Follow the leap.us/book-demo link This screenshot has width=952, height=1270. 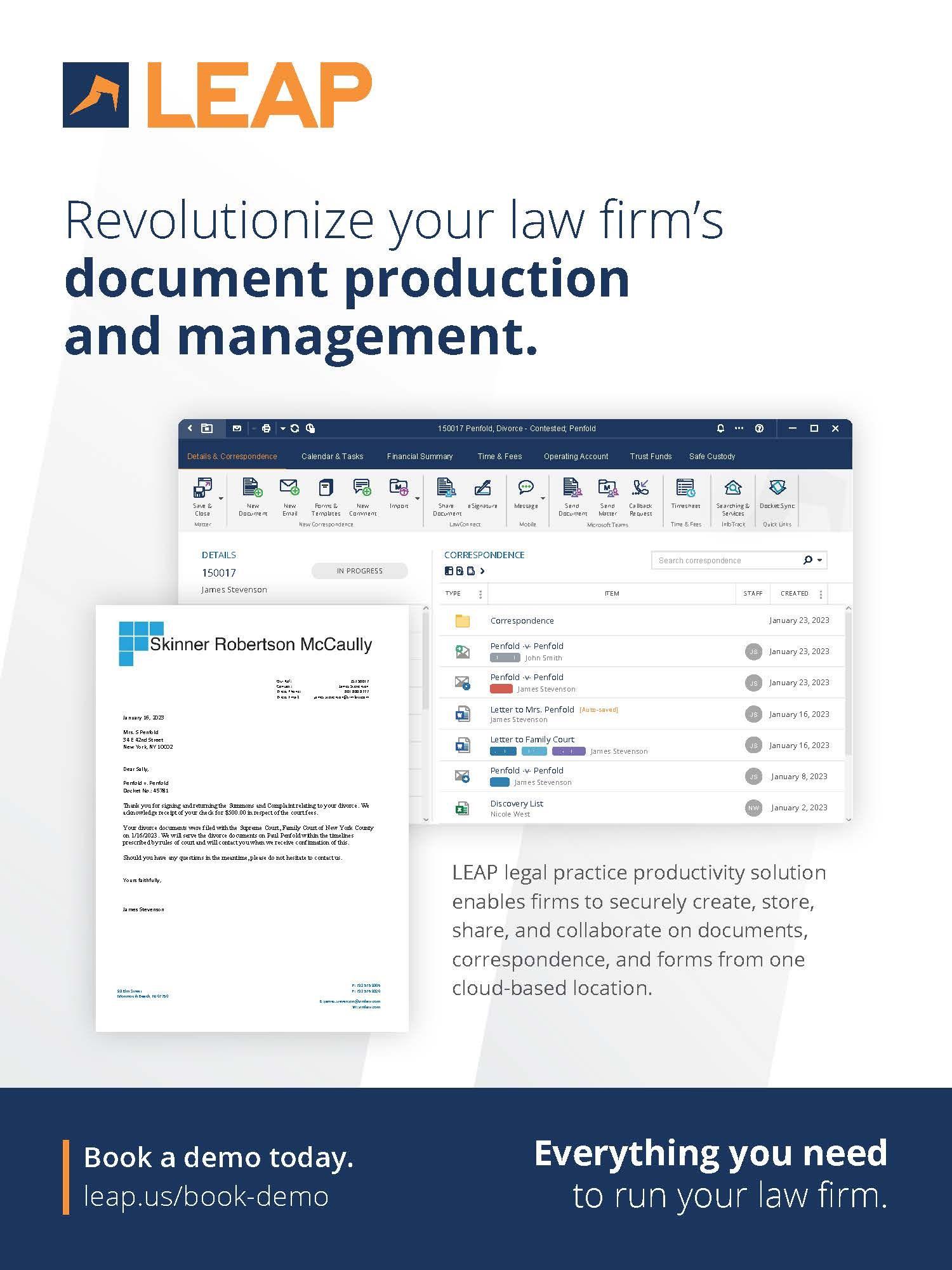click(206, 1196)
